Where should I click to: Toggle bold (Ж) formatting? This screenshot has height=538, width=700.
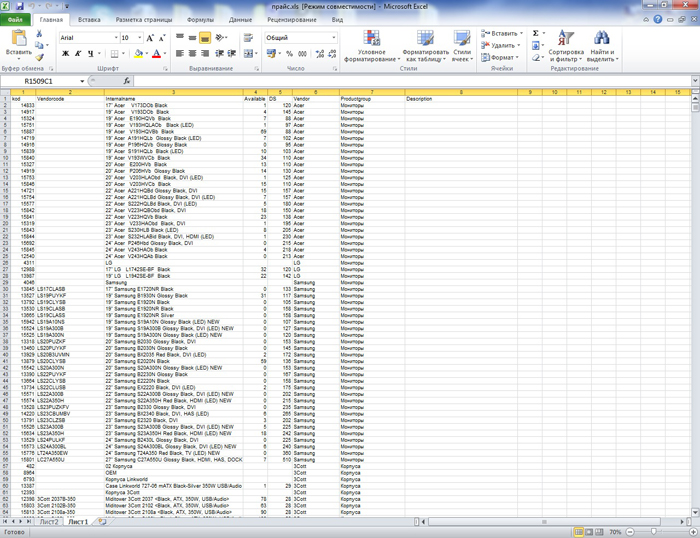(66, 54)
